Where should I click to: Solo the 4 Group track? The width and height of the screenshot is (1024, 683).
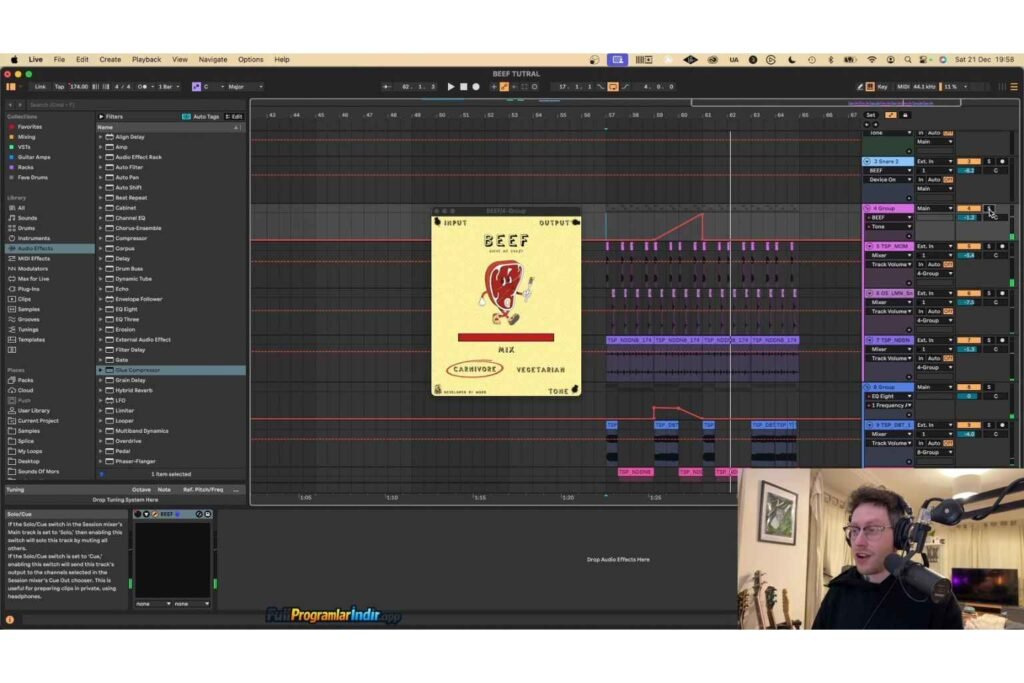click(989, 208)
